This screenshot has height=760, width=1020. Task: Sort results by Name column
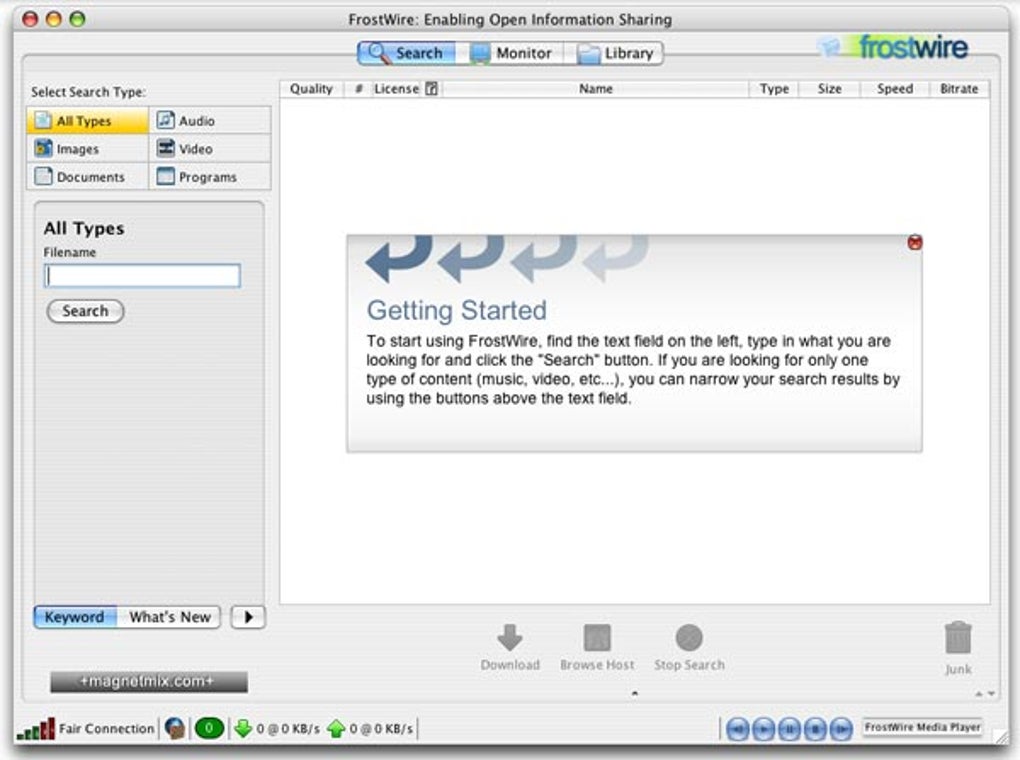pos(596,89)
